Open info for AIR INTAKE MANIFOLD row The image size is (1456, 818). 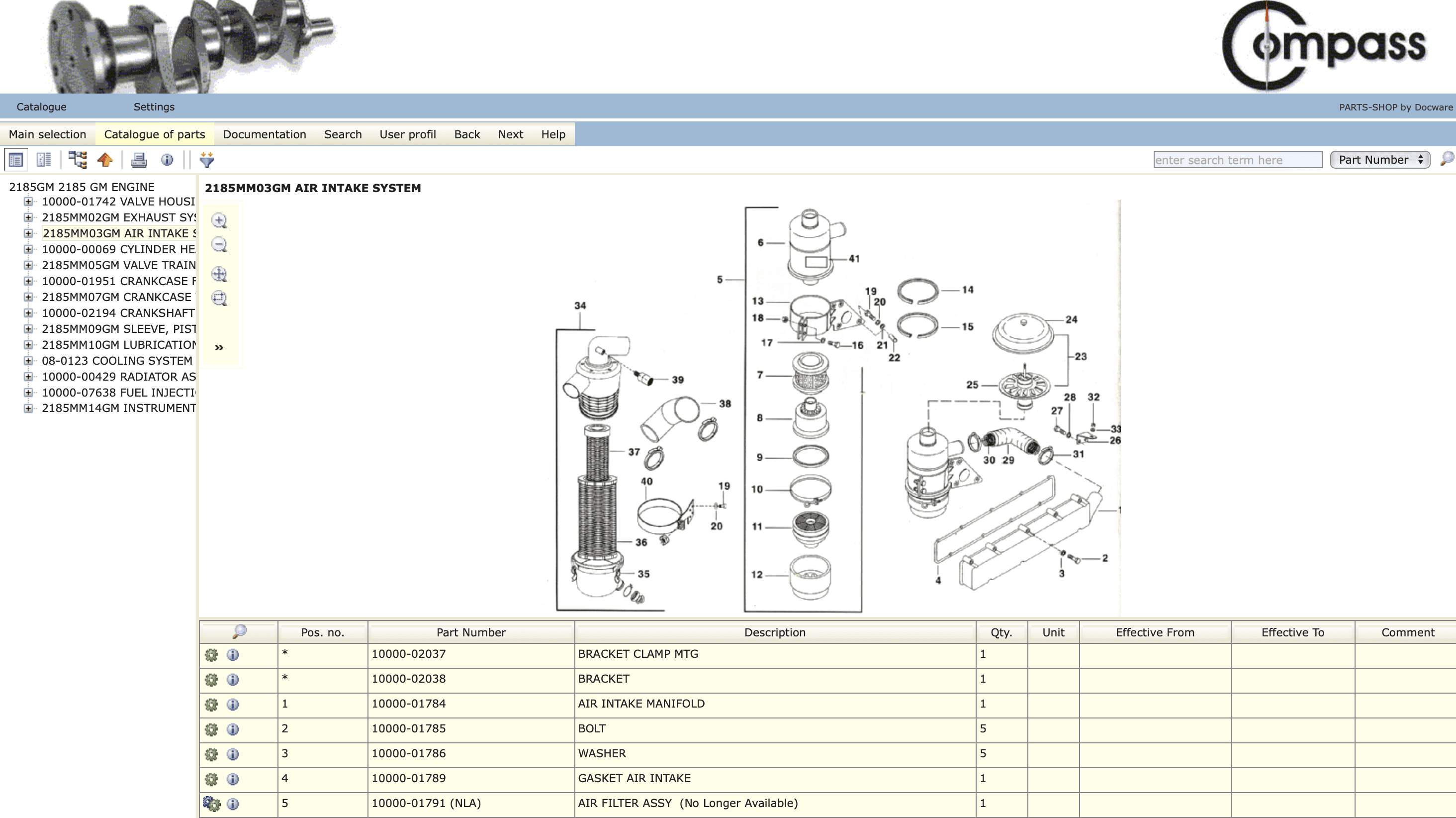click(x=232, y=704)
